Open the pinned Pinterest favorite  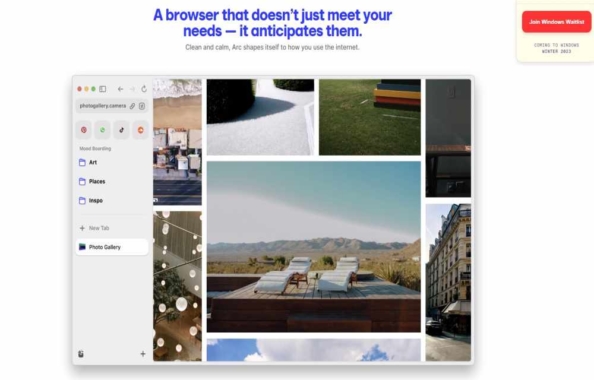point(84,130)
